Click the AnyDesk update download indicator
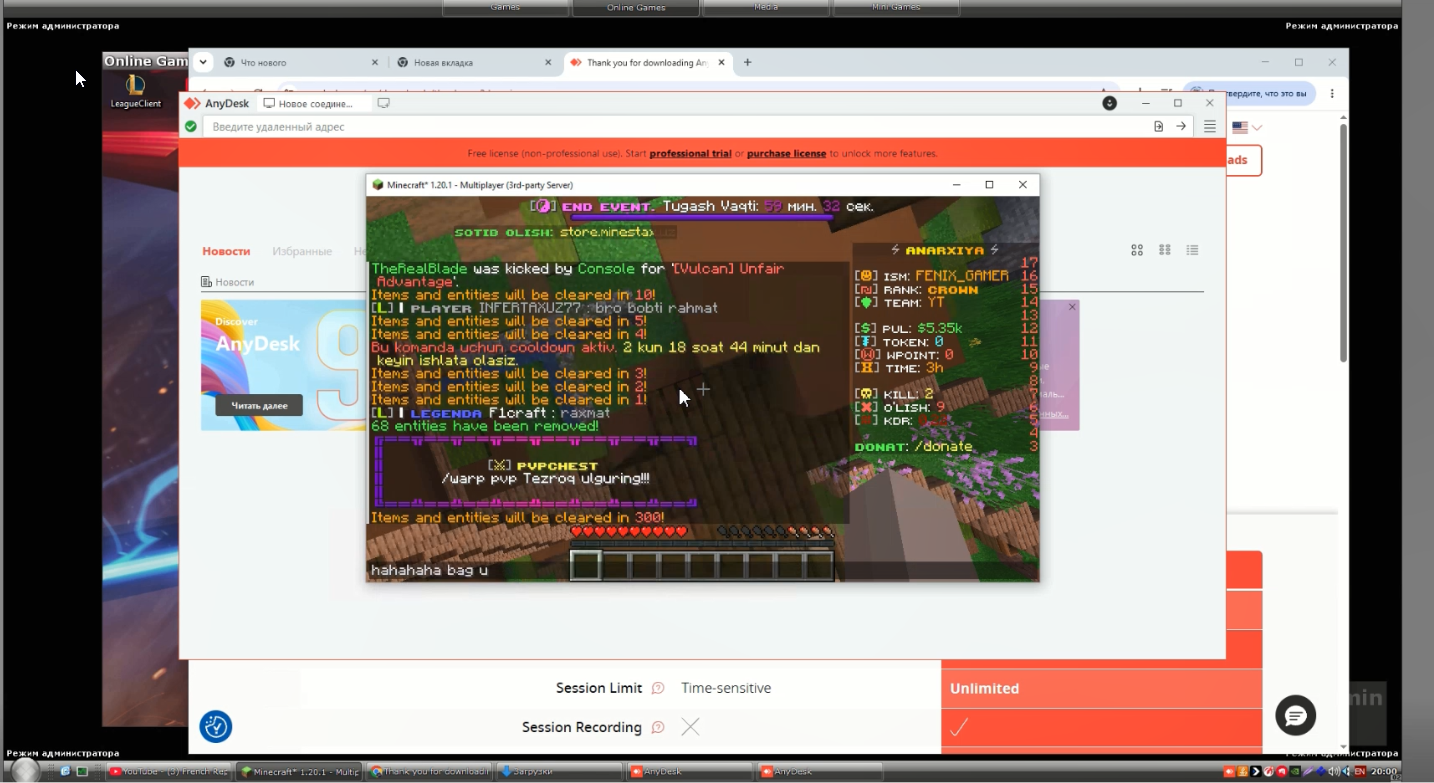Screen dimensions: 1434x783 [1109, 103]
